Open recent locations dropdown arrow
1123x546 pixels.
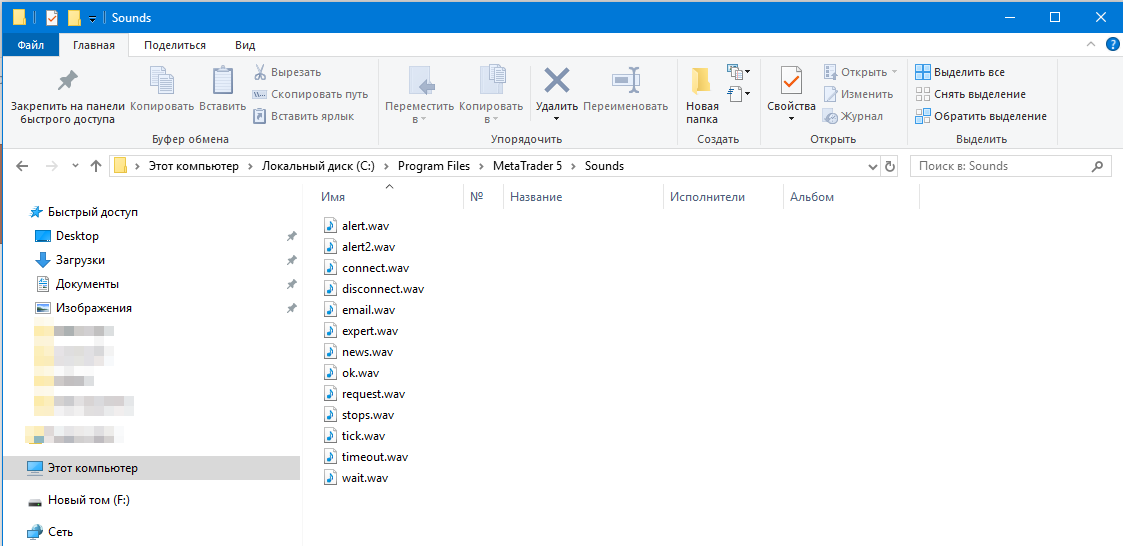pos(76,166)
